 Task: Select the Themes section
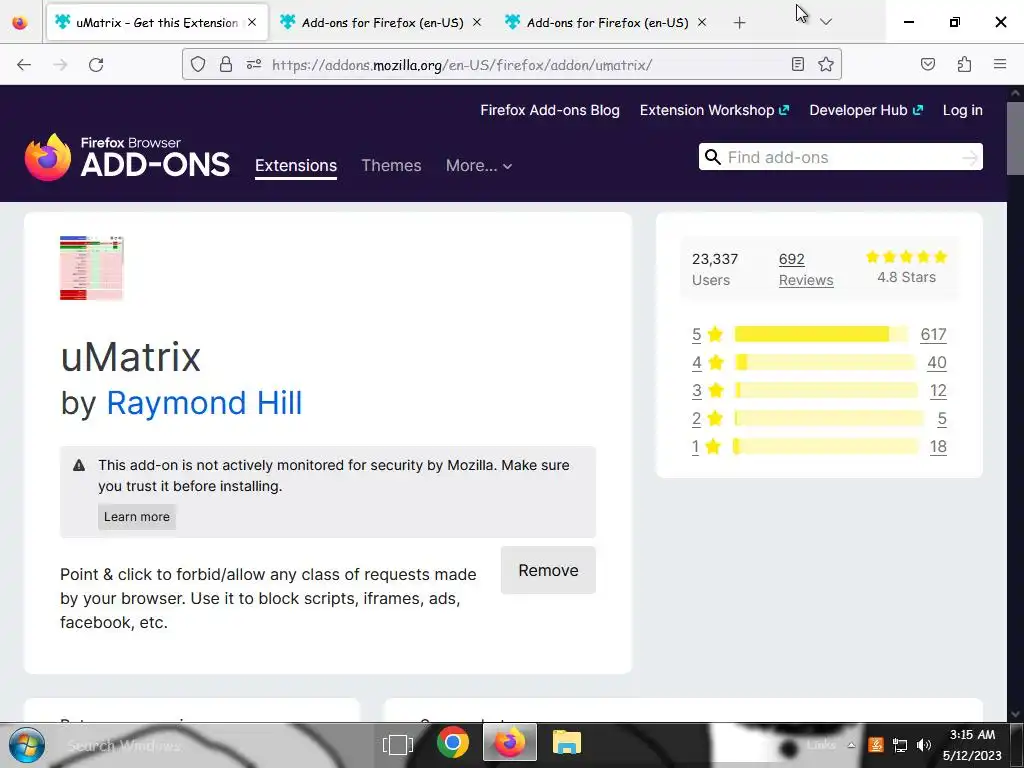click(391, 166)
